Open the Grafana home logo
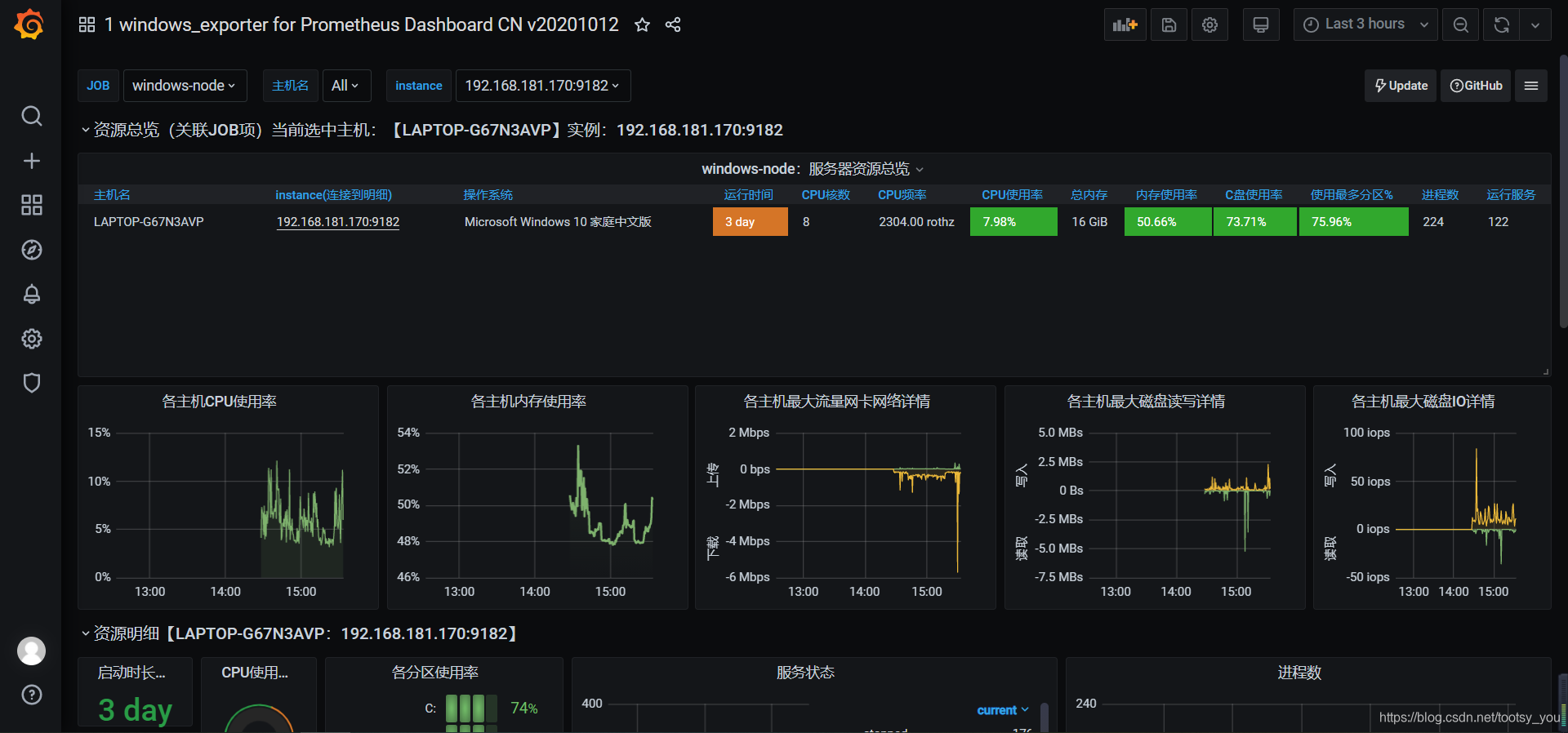The image size is (1568, 733). tap(29, 24)
